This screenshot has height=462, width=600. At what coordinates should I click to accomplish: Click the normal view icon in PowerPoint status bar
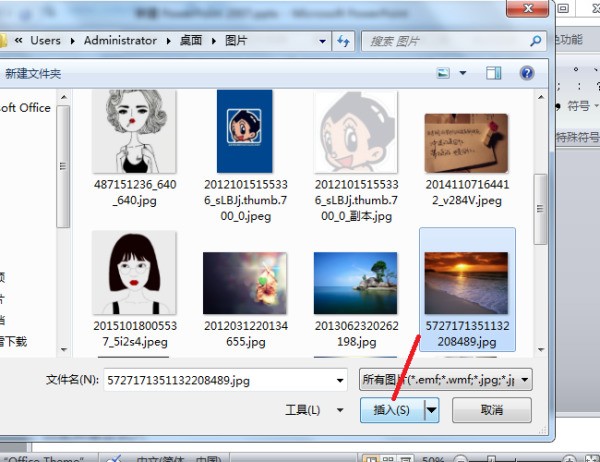pos(370,459)
